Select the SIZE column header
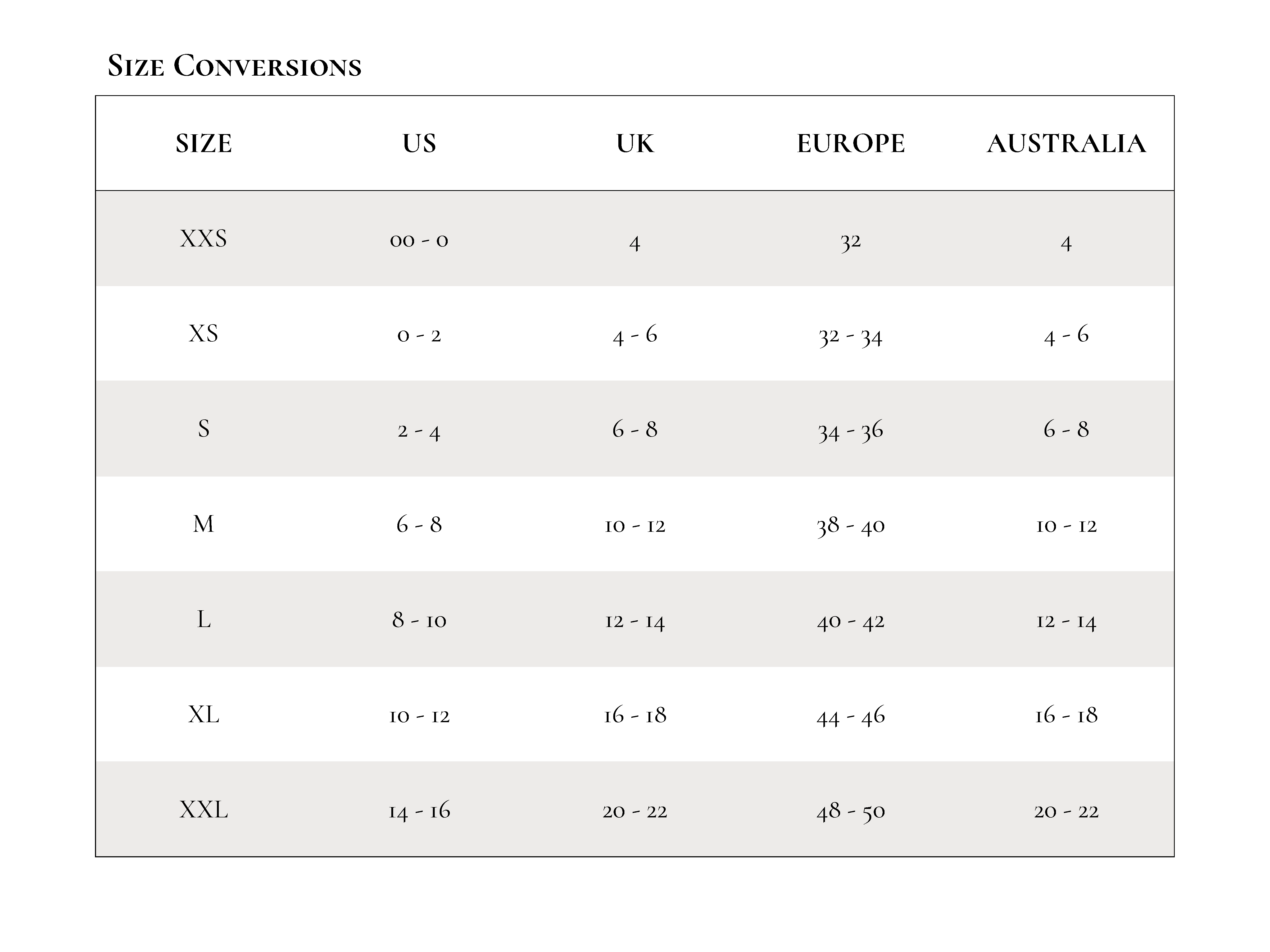1270x952 pixels. (204, 143)
